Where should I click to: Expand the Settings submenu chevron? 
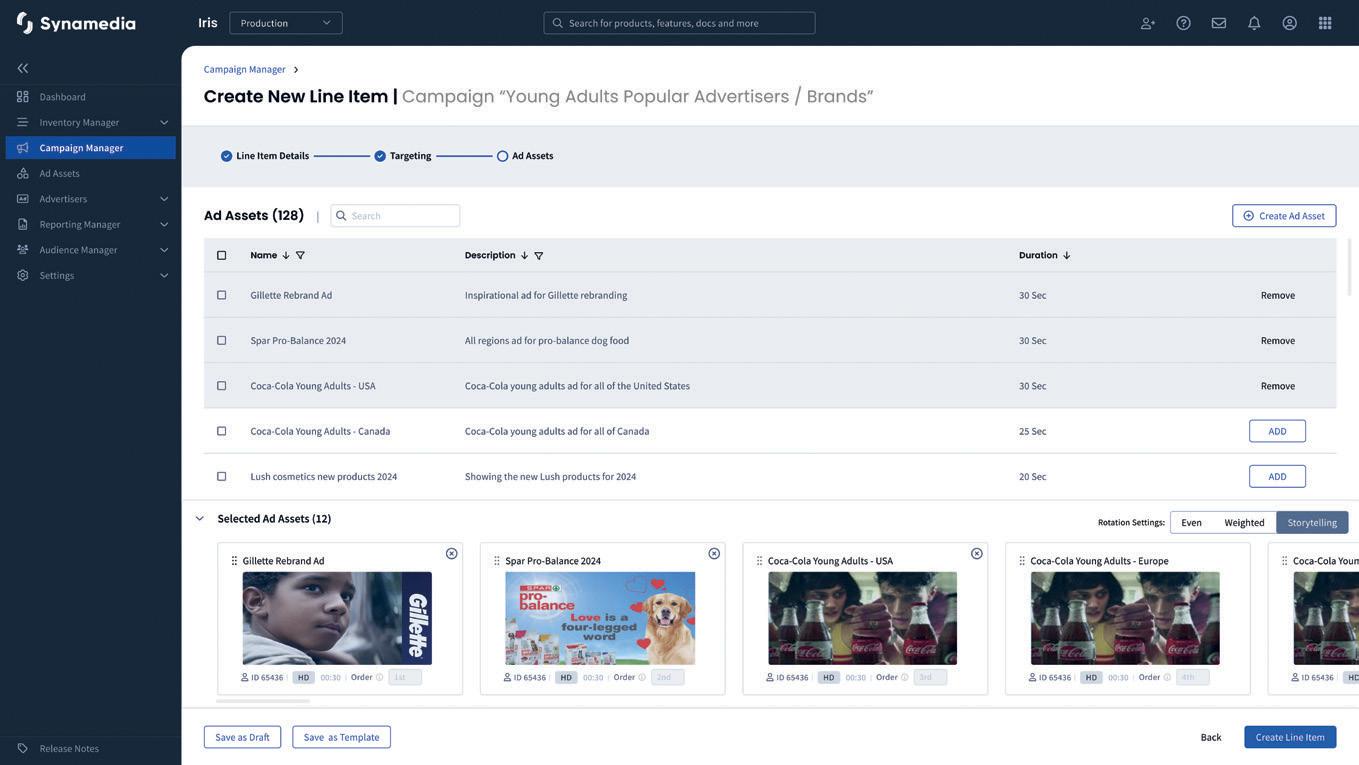(164, 275)
